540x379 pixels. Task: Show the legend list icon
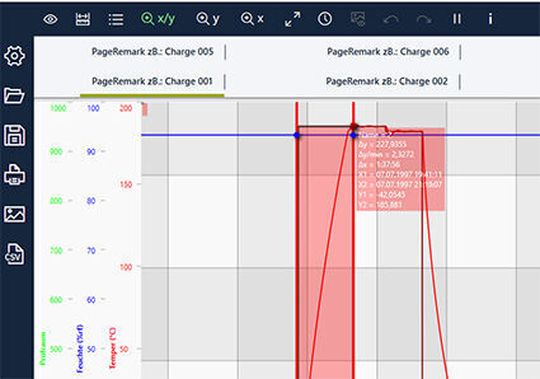pyautogui.click(x=116, y=20)
